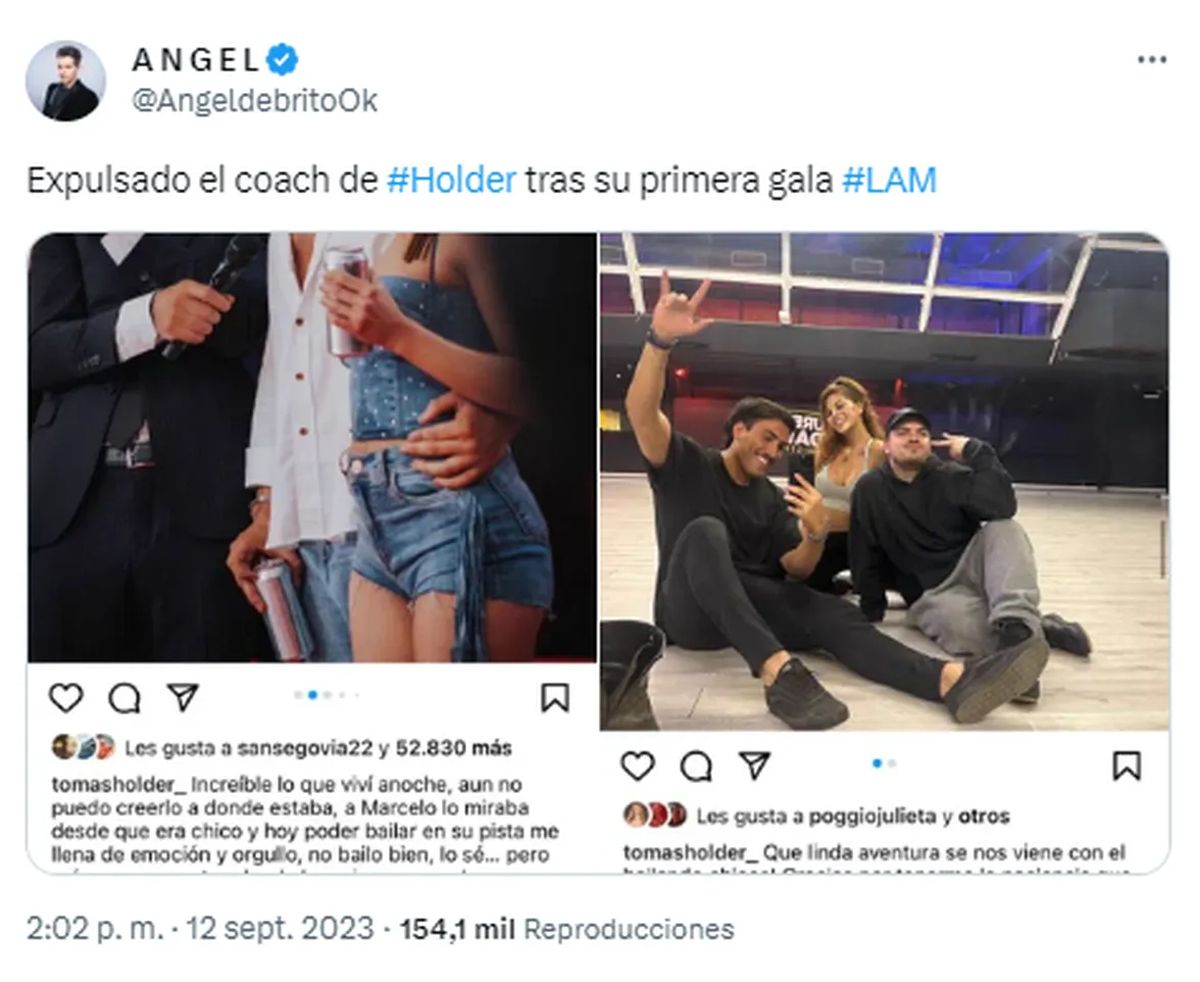
Task: Bookmark the right Instagram post
Action: (1127, 766)
